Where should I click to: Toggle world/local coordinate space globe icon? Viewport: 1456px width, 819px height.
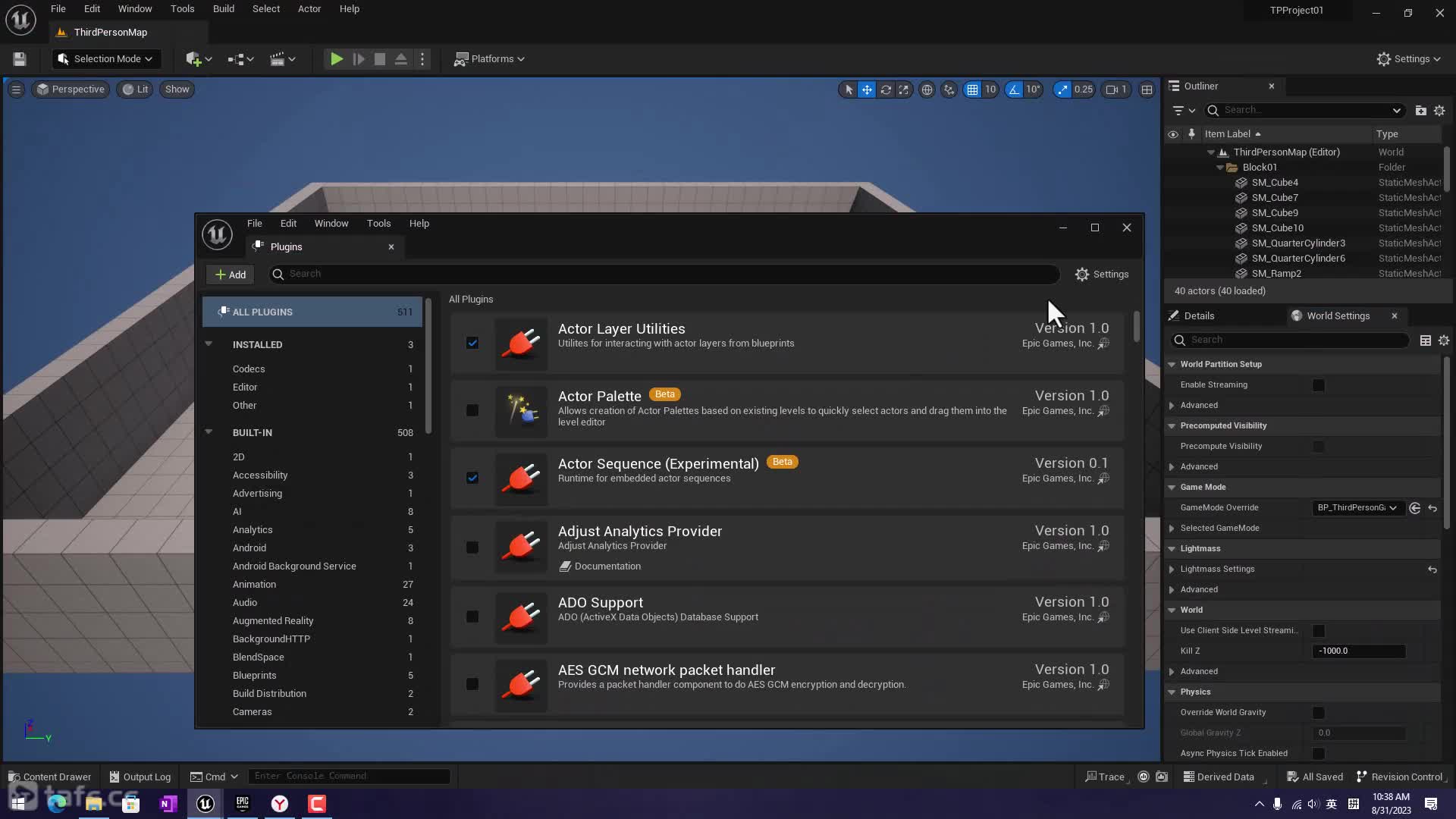click(x=927, y=89)
